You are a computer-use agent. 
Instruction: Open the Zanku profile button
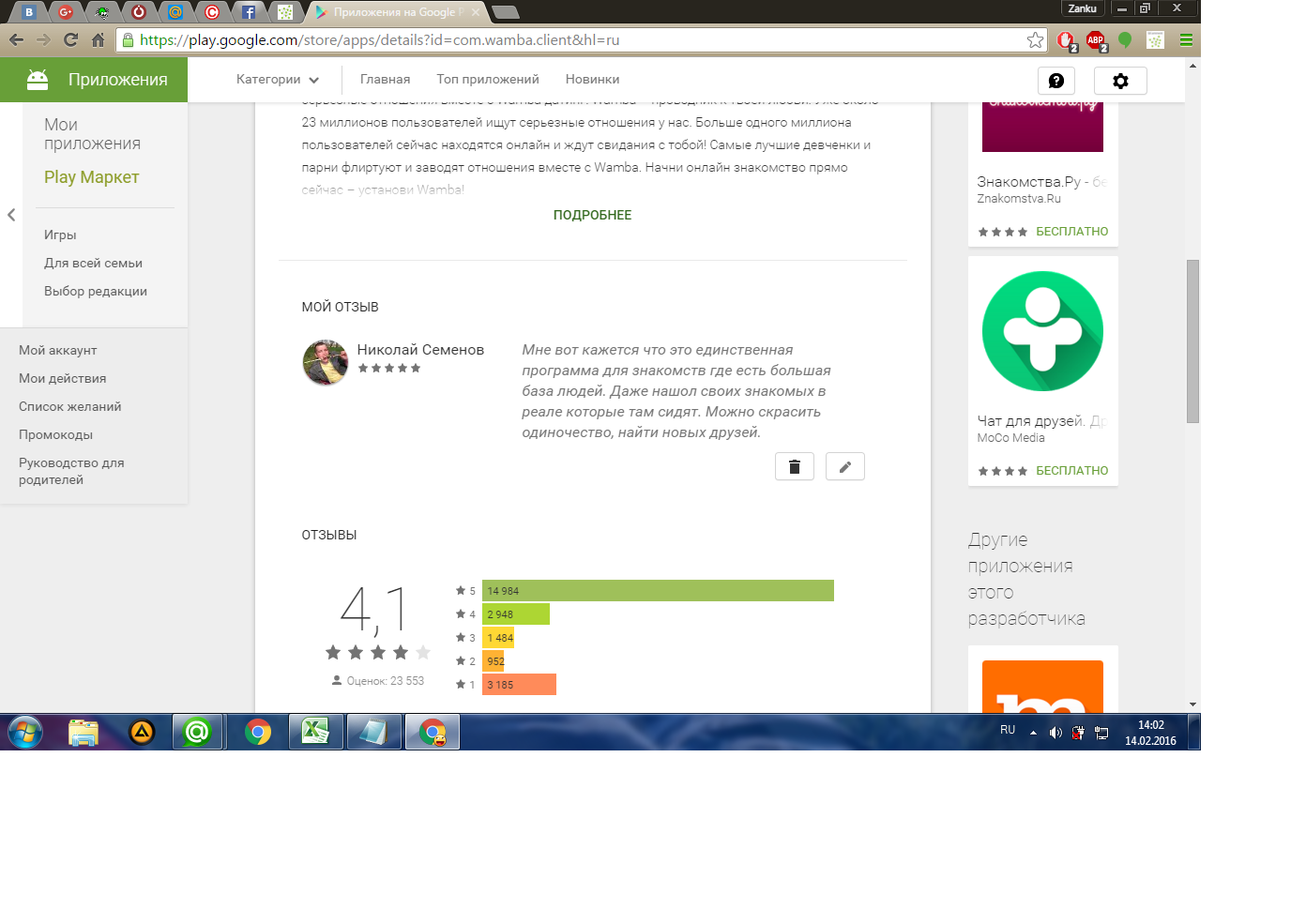point(1082,8)
